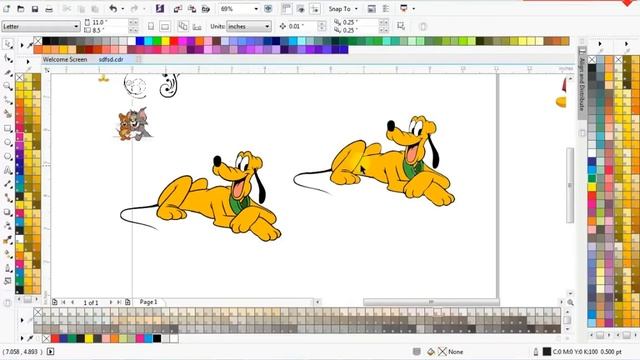Image resolution: width=640 pixels, height=360 pixels.
Task: Expand the Snap To dropdown
Action: 356,9
